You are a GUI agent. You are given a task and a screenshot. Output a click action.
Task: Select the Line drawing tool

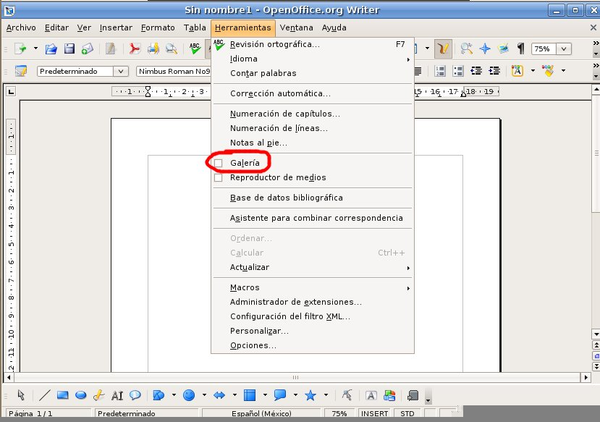click(44, 395)
